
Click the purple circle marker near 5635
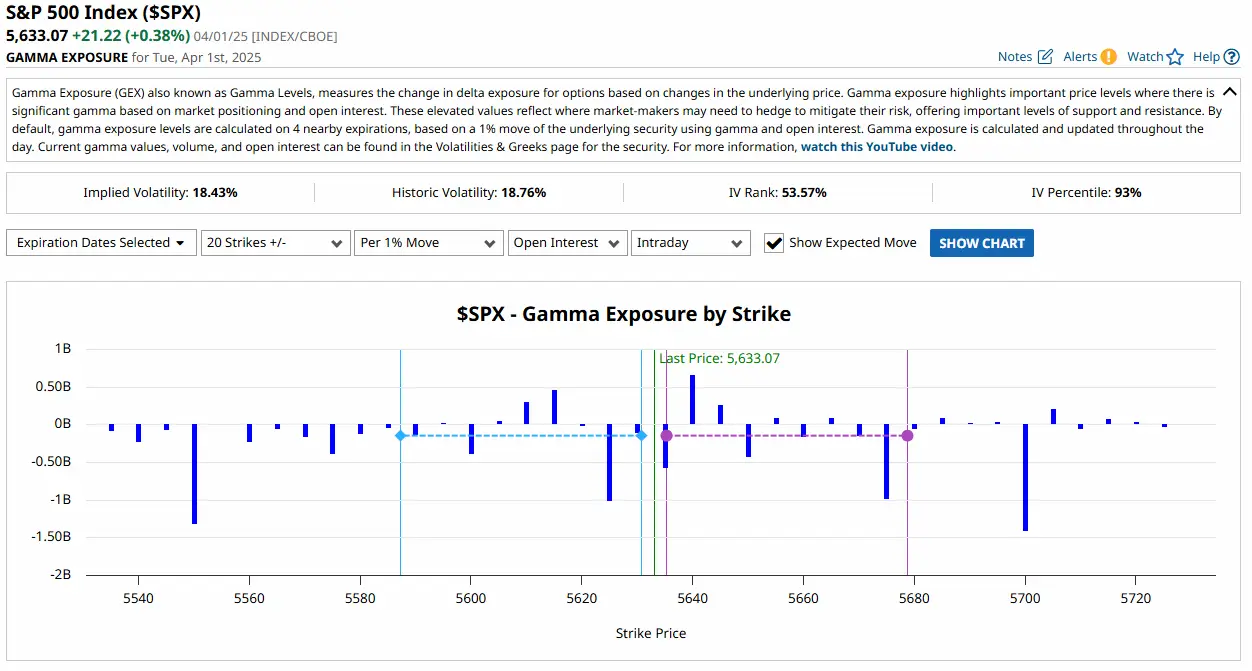pos(666,436)
